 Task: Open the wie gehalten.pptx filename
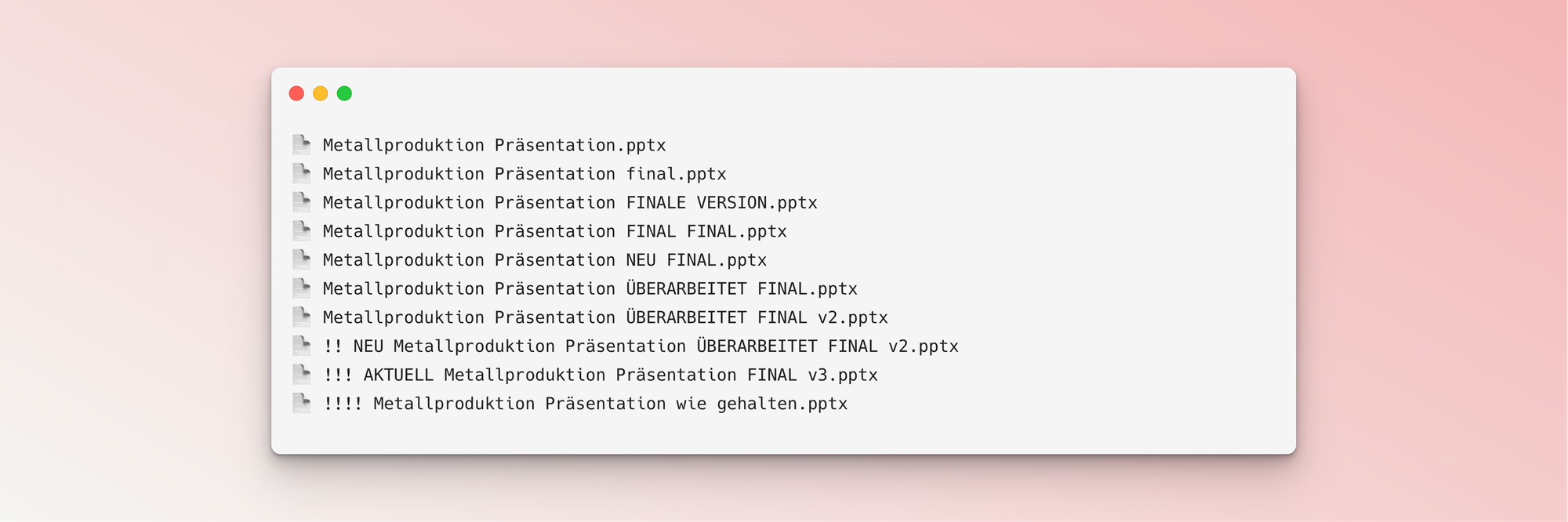point(586,404)
